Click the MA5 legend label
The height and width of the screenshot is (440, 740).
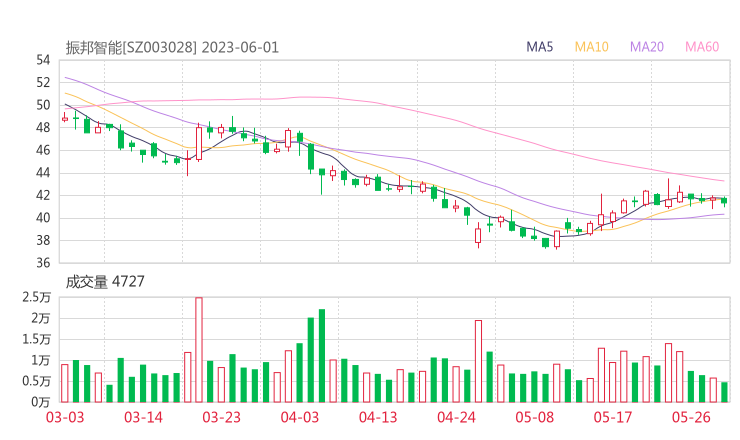click(539, 47)
